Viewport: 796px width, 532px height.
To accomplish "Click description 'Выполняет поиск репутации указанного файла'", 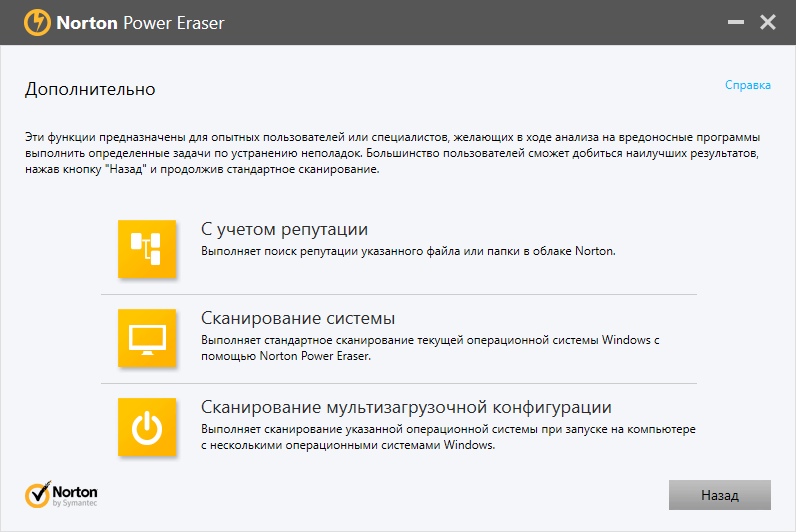I will [408, 251].
